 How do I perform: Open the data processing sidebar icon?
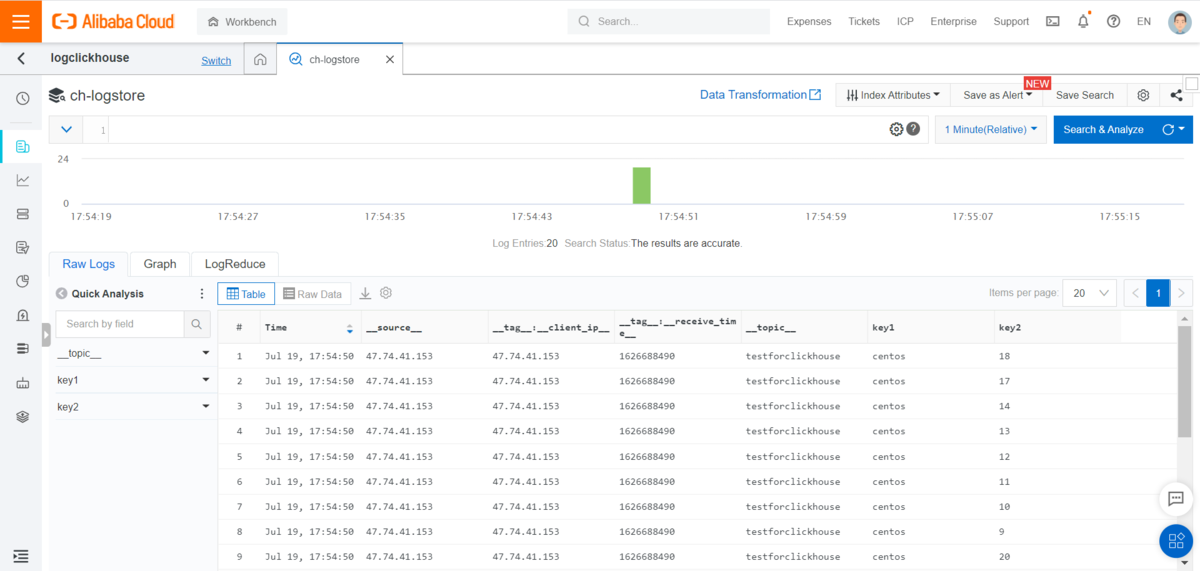pos(22,247)
